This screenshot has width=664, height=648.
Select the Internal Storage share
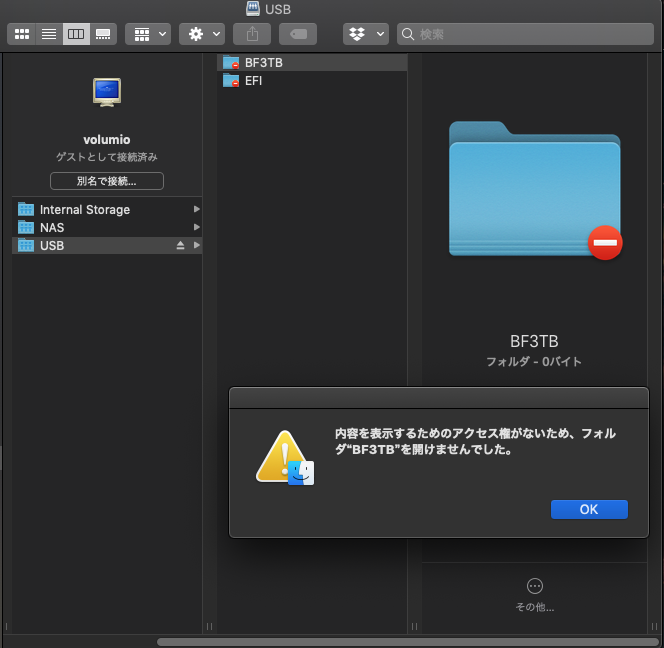(107, 210)
